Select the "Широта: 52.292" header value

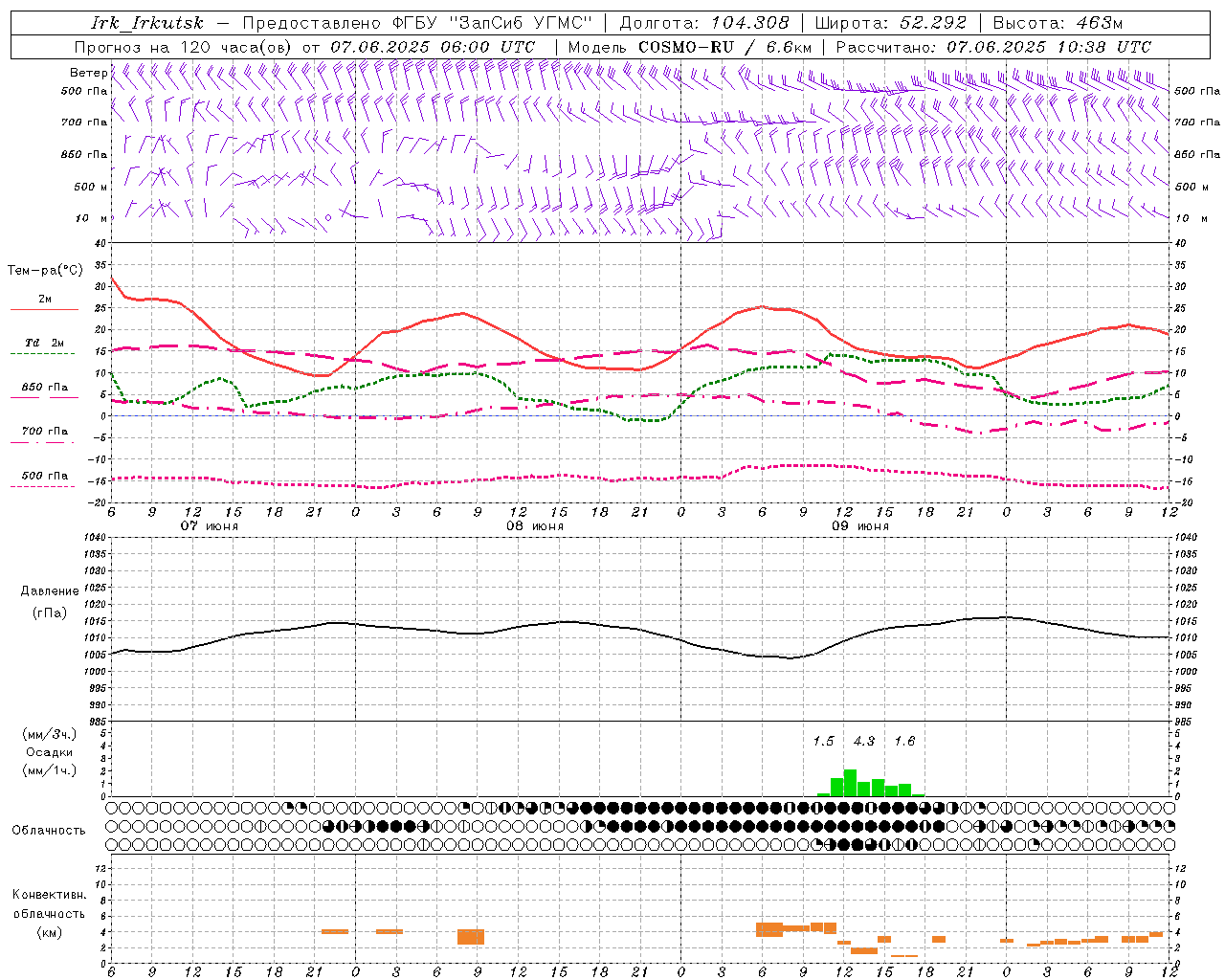pyautogui.click(x=891, y=23)
